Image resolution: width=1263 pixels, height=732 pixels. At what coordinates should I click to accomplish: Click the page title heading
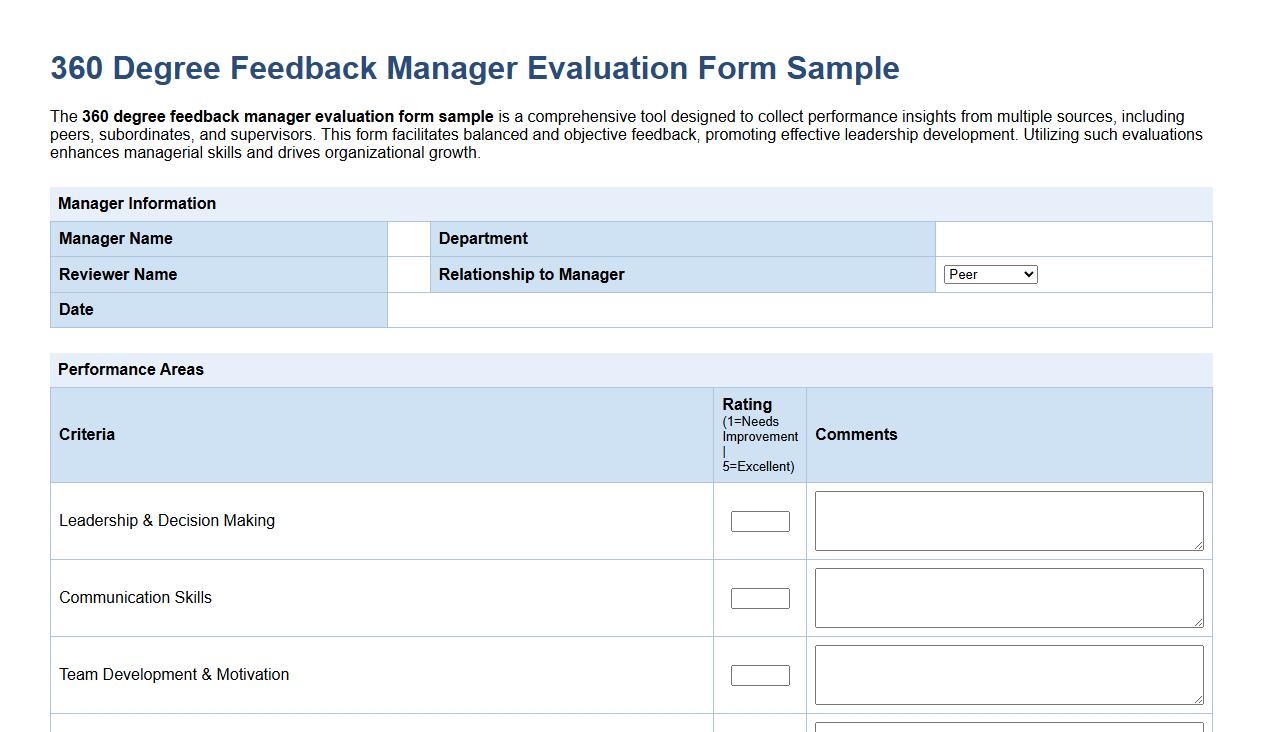[474, 68]
